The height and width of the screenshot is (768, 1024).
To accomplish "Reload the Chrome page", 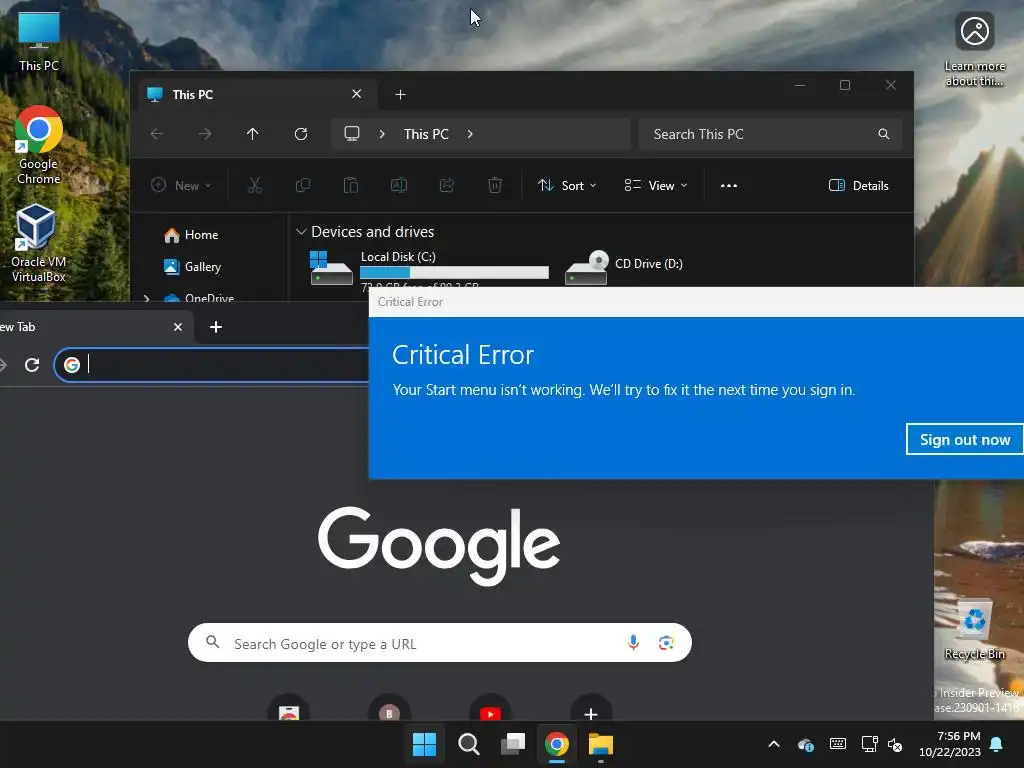I will pyautogui.click(x=32, y=364).
